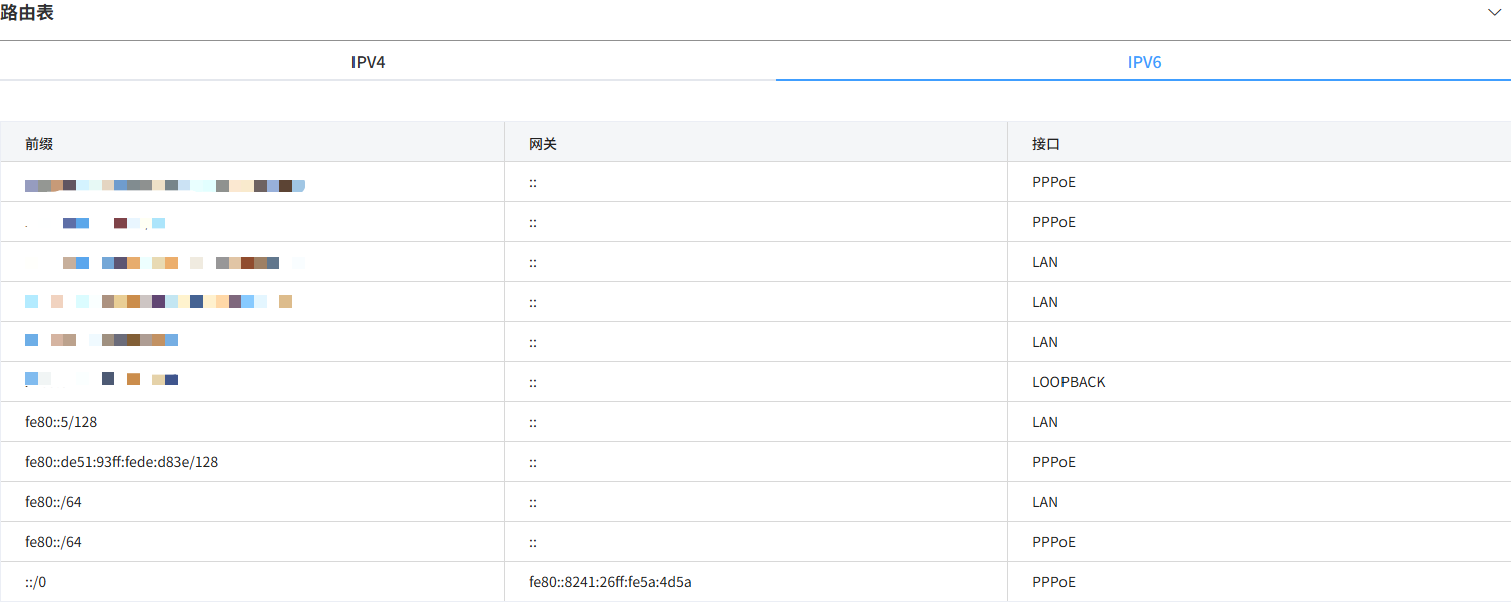Click the redacted prefix in the first row
The width and height of the screenshot is (1511, 603).
[x=165, y=184]
